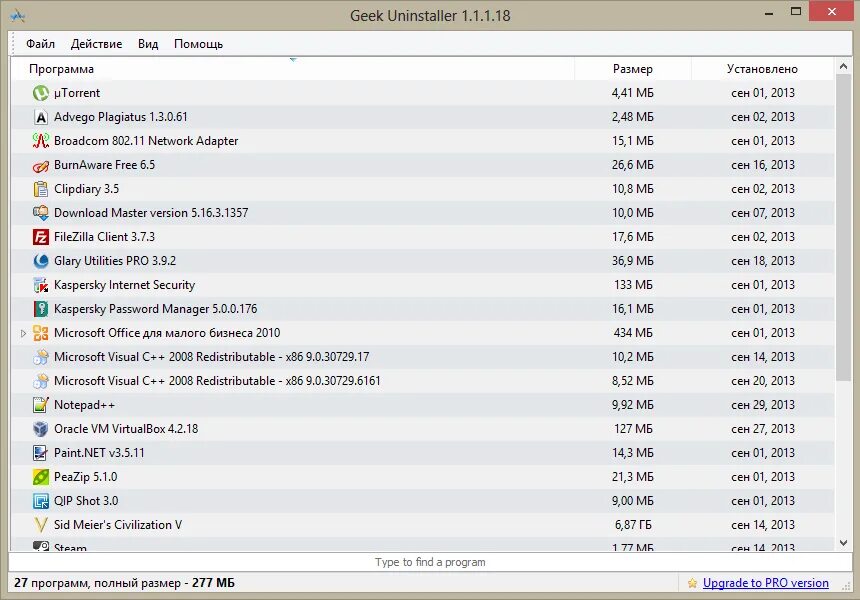This screenshot has width=860, height=600.
Task: Click the Oracle VM VirtualBox icon
Action: click(41, 429)
